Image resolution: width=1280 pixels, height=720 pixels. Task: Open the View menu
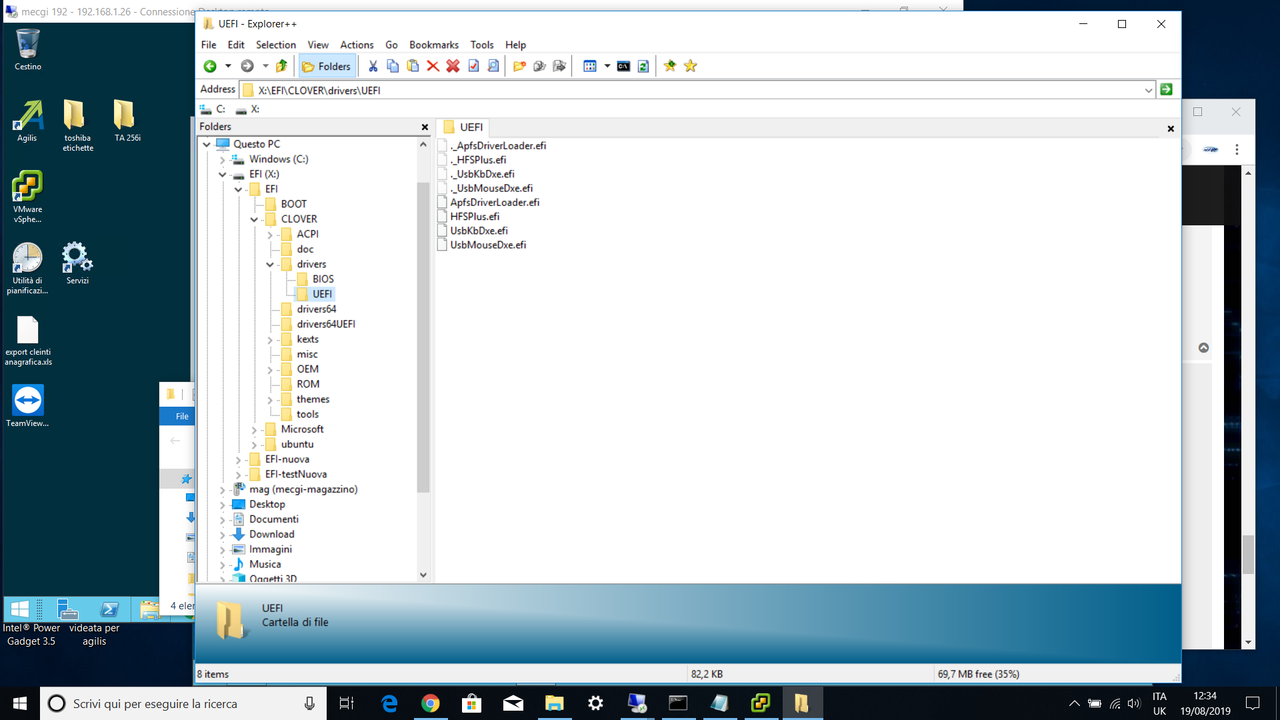pyautogui.click(x=318, y=45)
